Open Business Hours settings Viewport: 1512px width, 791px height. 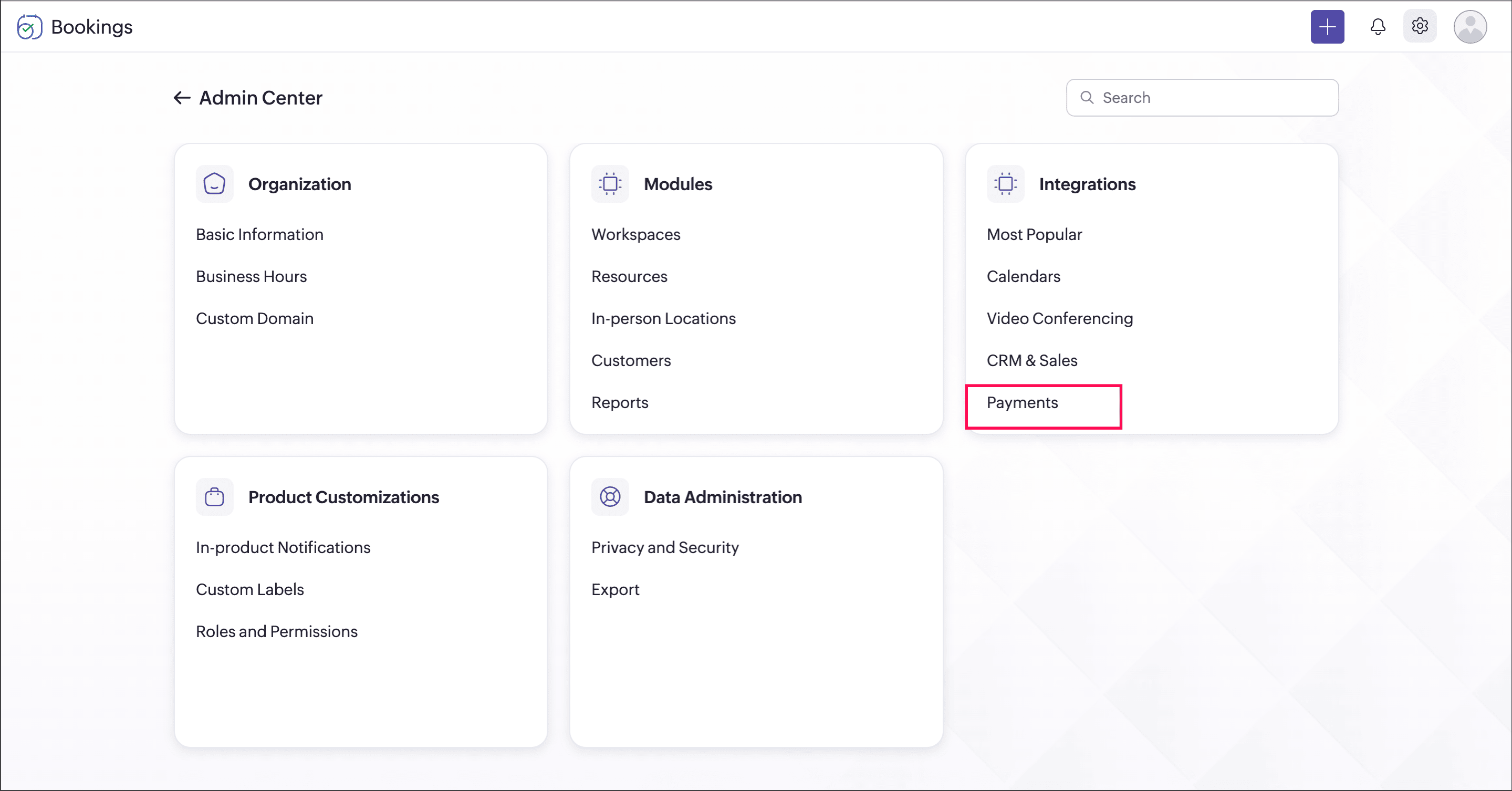tap(251, 276)
